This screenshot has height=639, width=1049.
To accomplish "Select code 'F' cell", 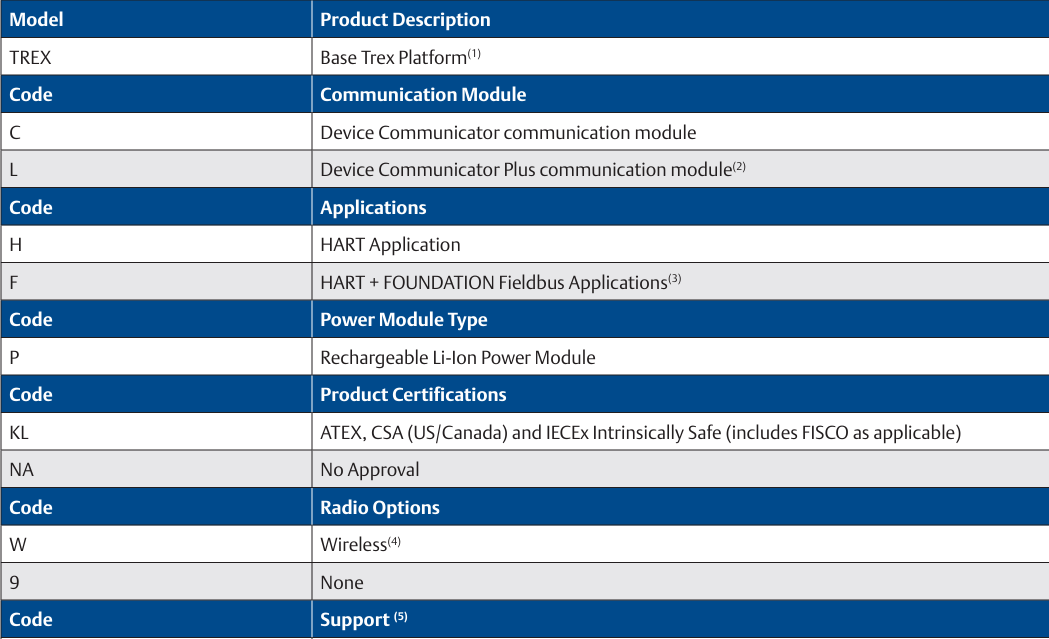I will 156,282.
